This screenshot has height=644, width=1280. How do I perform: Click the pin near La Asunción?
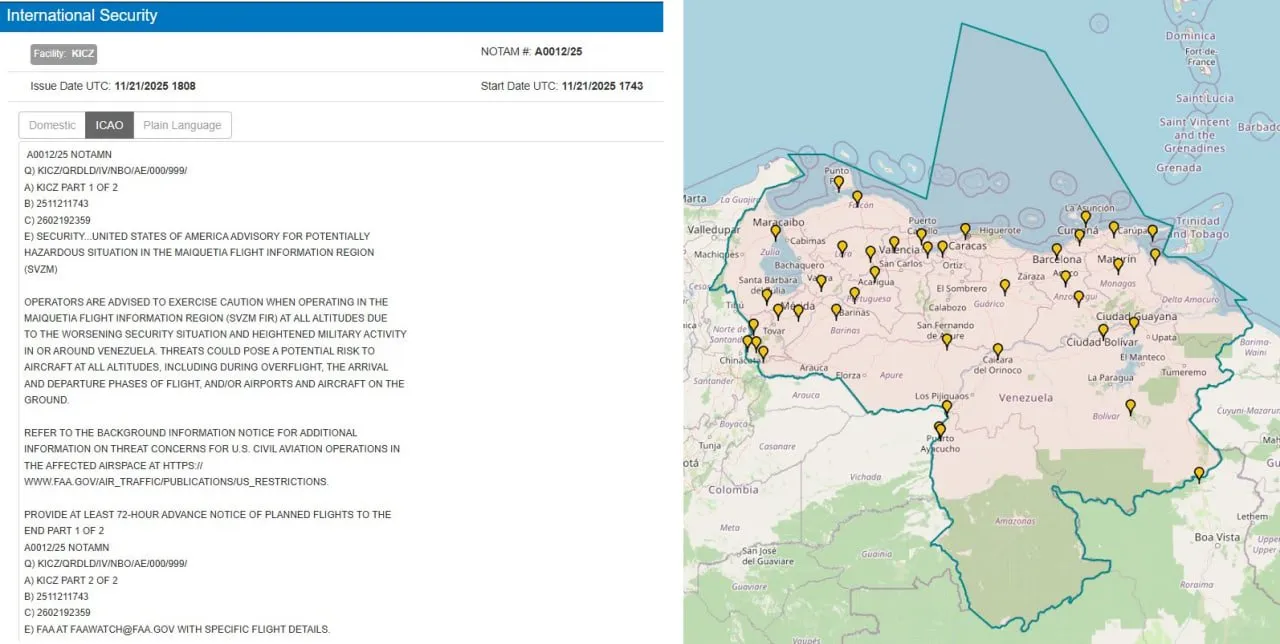pos(1085,217)
